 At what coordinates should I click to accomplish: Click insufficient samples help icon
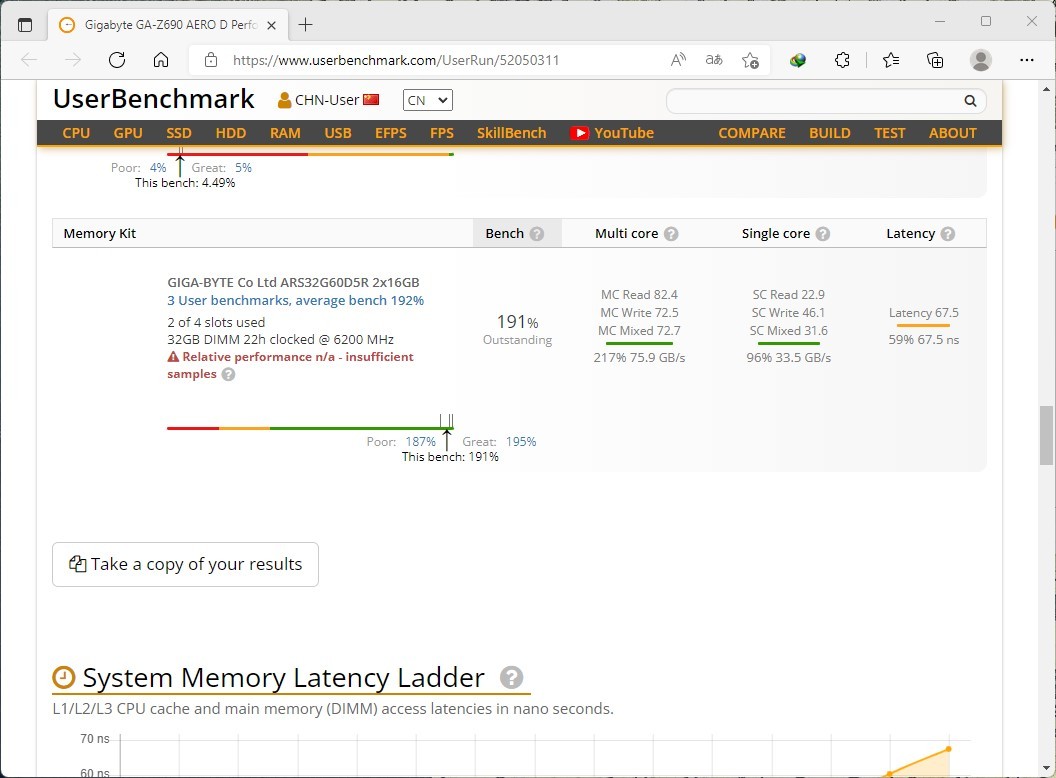(x=228, y=375)
